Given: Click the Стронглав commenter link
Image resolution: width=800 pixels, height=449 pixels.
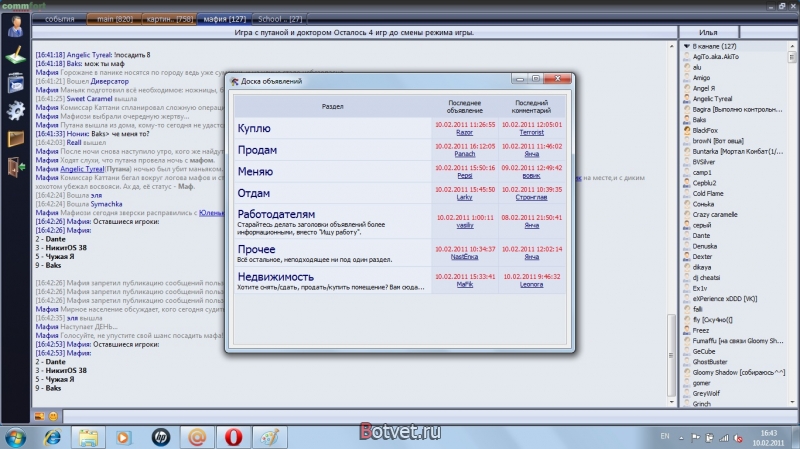Looking at the screenshot, I should tap(531, 197).
